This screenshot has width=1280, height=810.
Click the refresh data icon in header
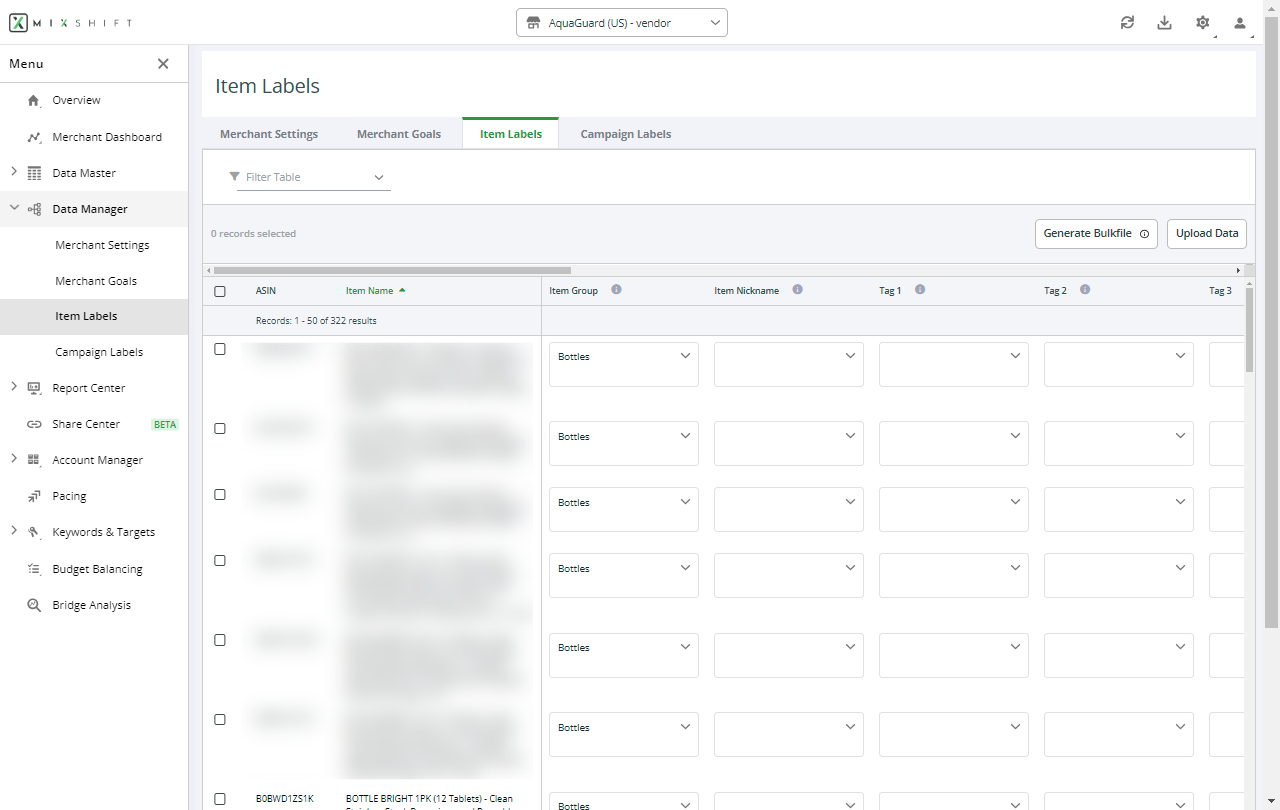pos(1127,23)
